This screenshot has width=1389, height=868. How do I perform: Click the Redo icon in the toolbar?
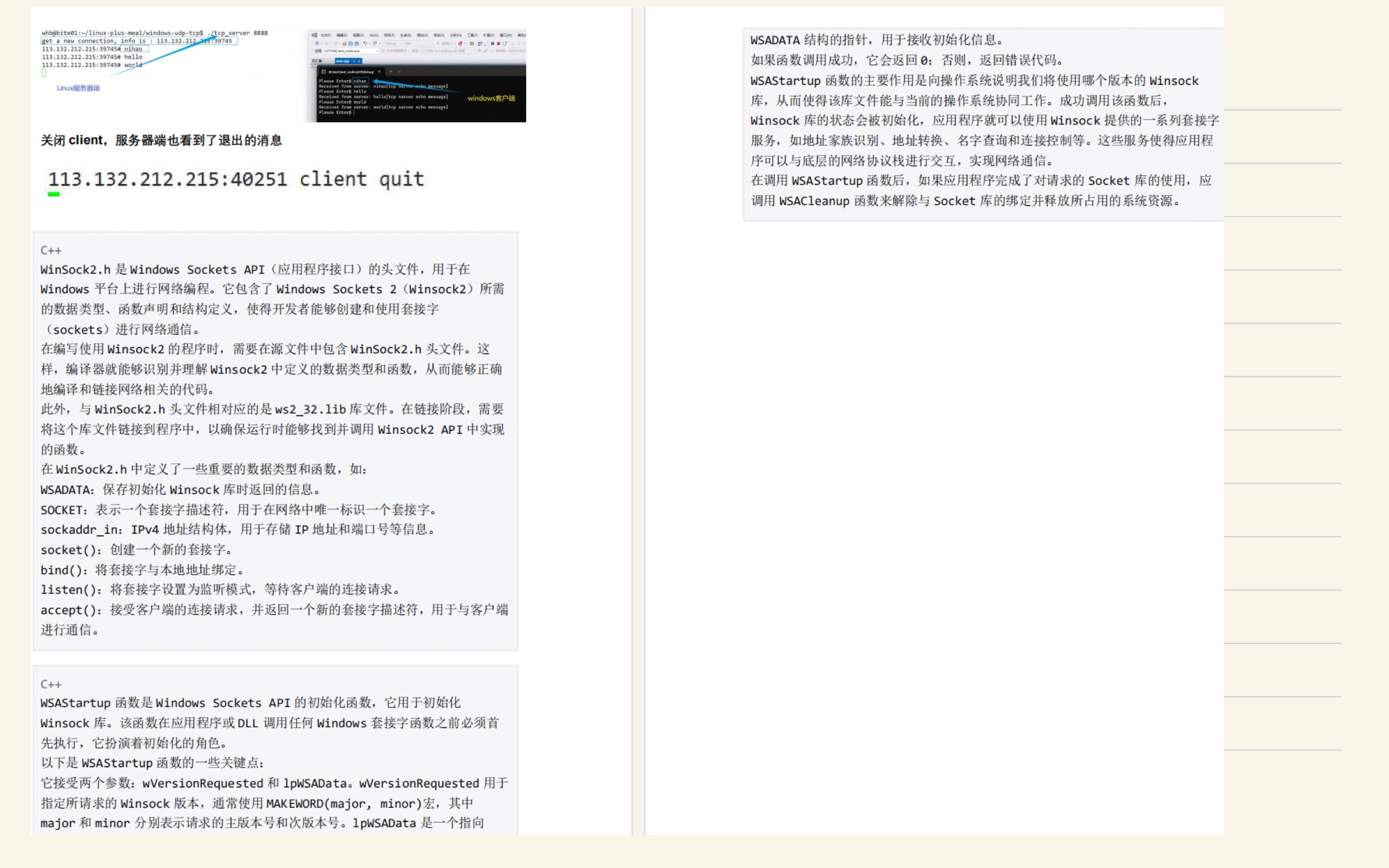[x=374, y=43]
